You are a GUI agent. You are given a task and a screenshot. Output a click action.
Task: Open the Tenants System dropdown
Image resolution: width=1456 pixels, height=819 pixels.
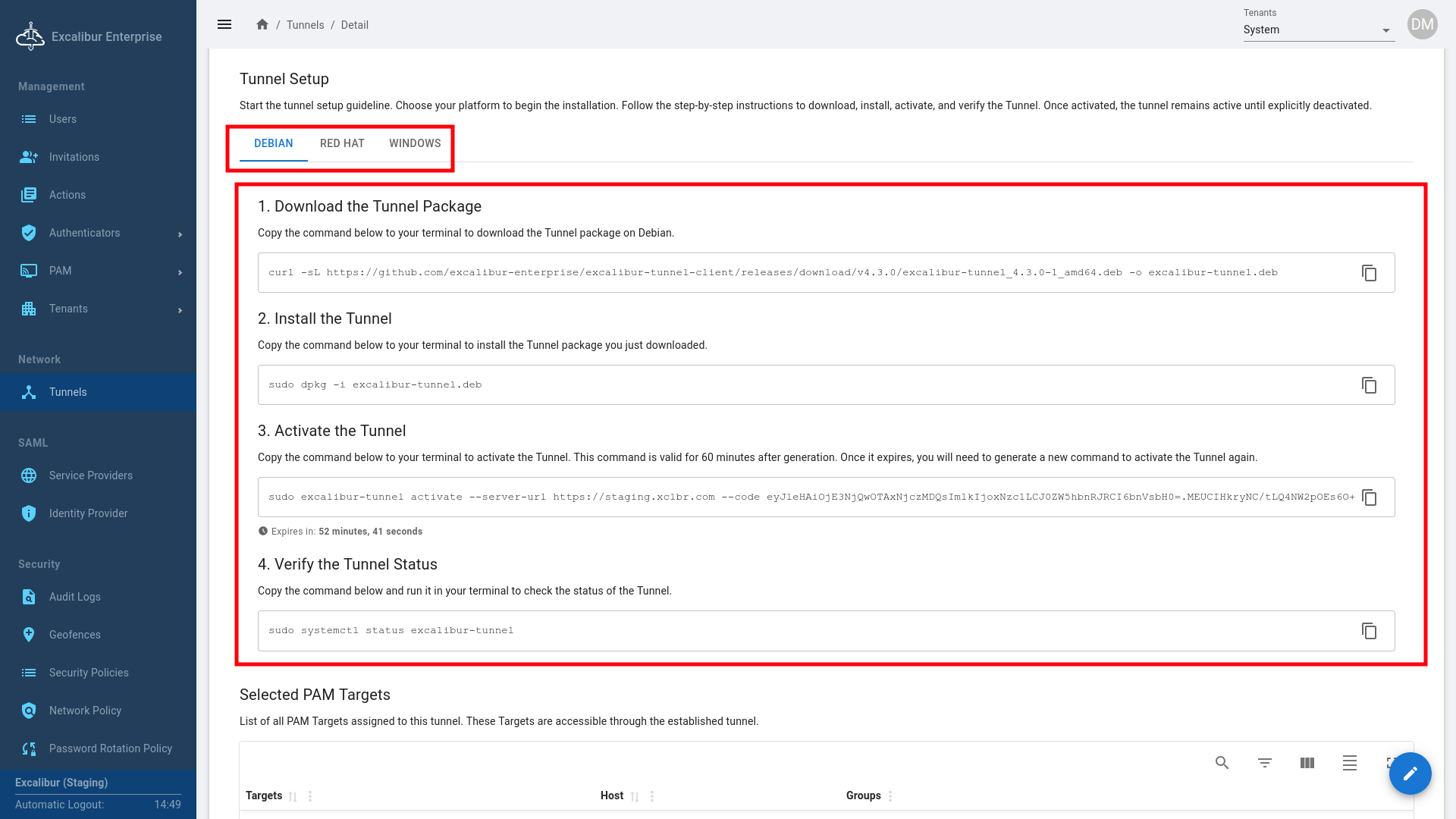[x=1318, y=30]
